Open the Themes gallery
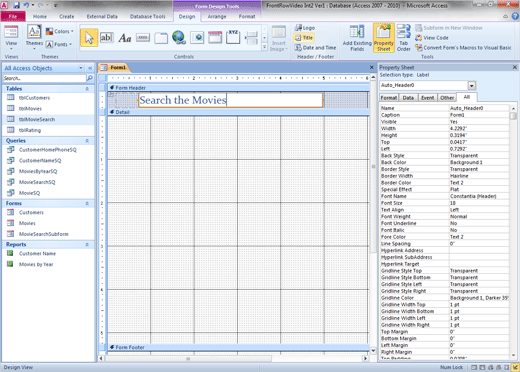 [x=34, y=37]
